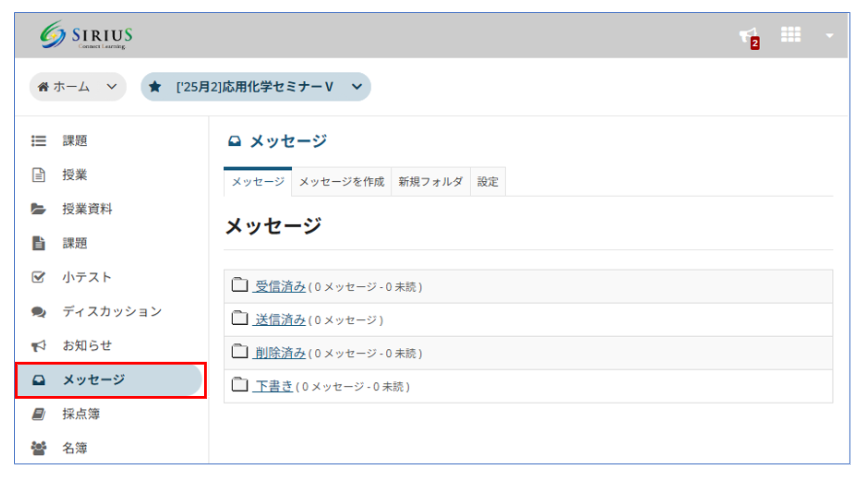Go to お知らせ in the sidebar
862x478 pixels.
[87, 345]
